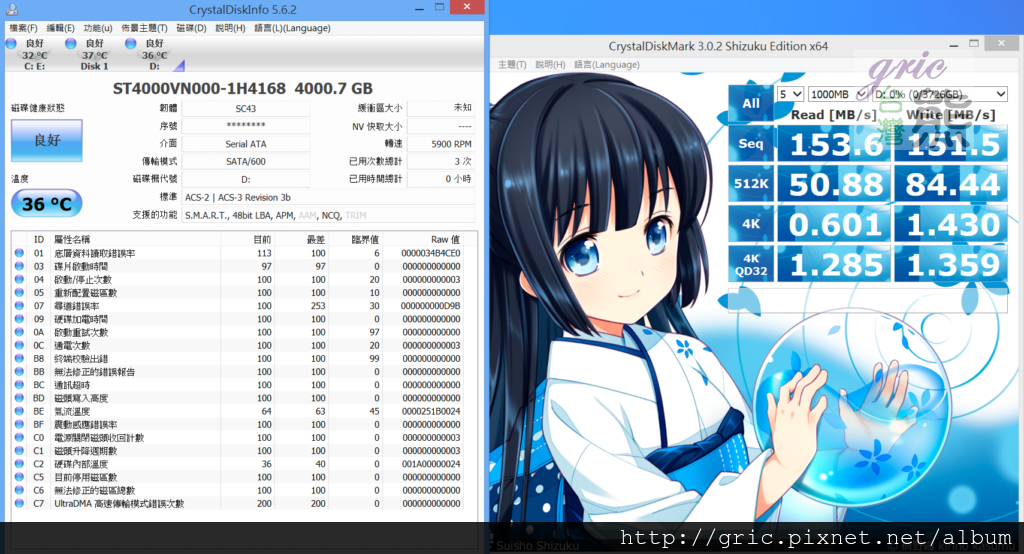Click the 5900 RPM rotation field
This screenshot has height=554, width=1024.
(441, 144)
